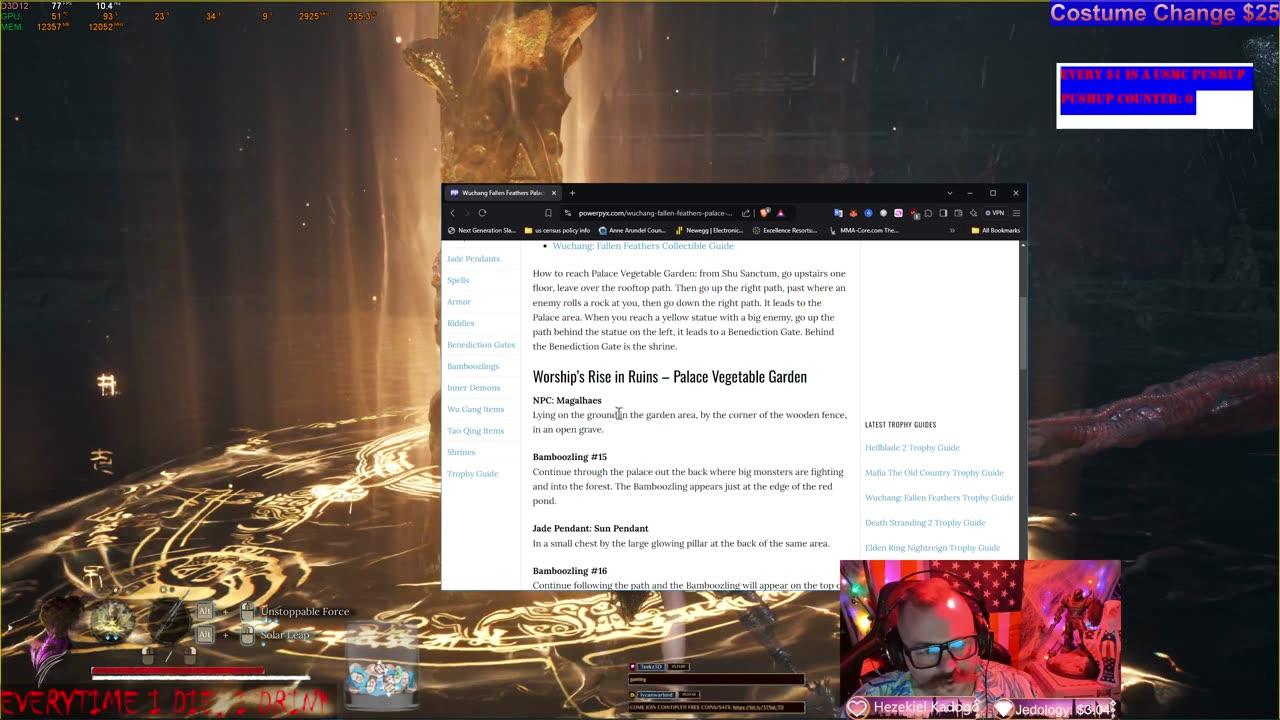This screenshot has height=720, width=1280.
Task: Jump to Shrines section in sidebar
Action: (x=461, y=452)
